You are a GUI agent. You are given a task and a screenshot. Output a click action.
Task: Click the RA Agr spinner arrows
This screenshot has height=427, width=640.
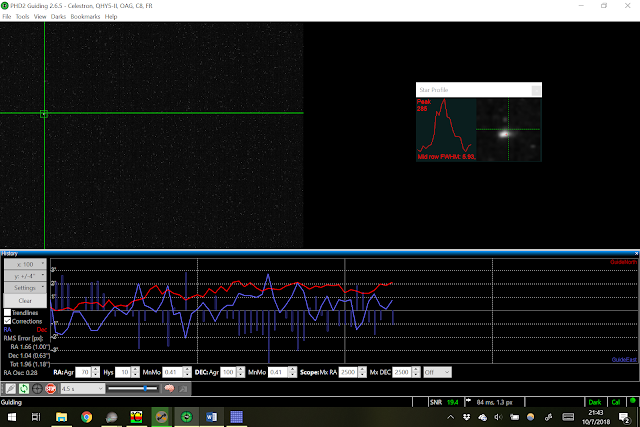pyautogui.click(x=96, y=372)
